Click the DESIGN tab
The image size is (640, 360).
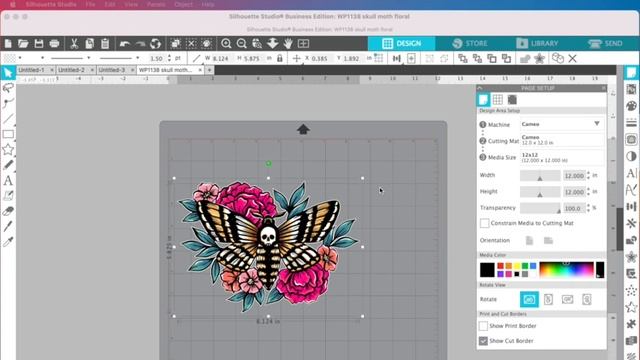pyautogui.click(x=402, y=43)
